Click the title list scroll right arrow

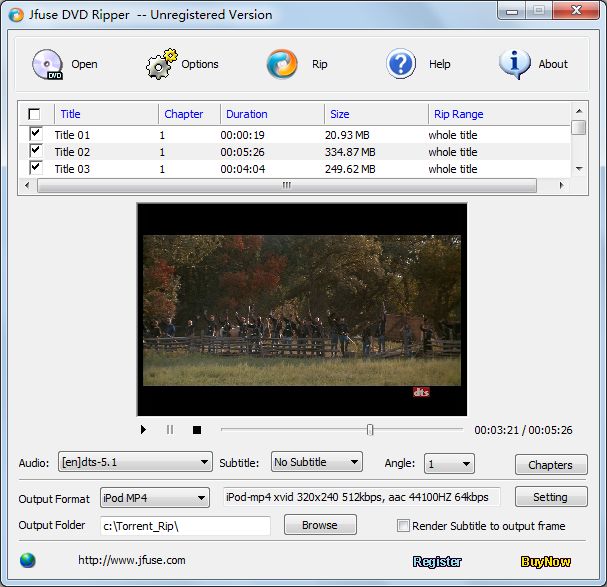tap(561, 185)
